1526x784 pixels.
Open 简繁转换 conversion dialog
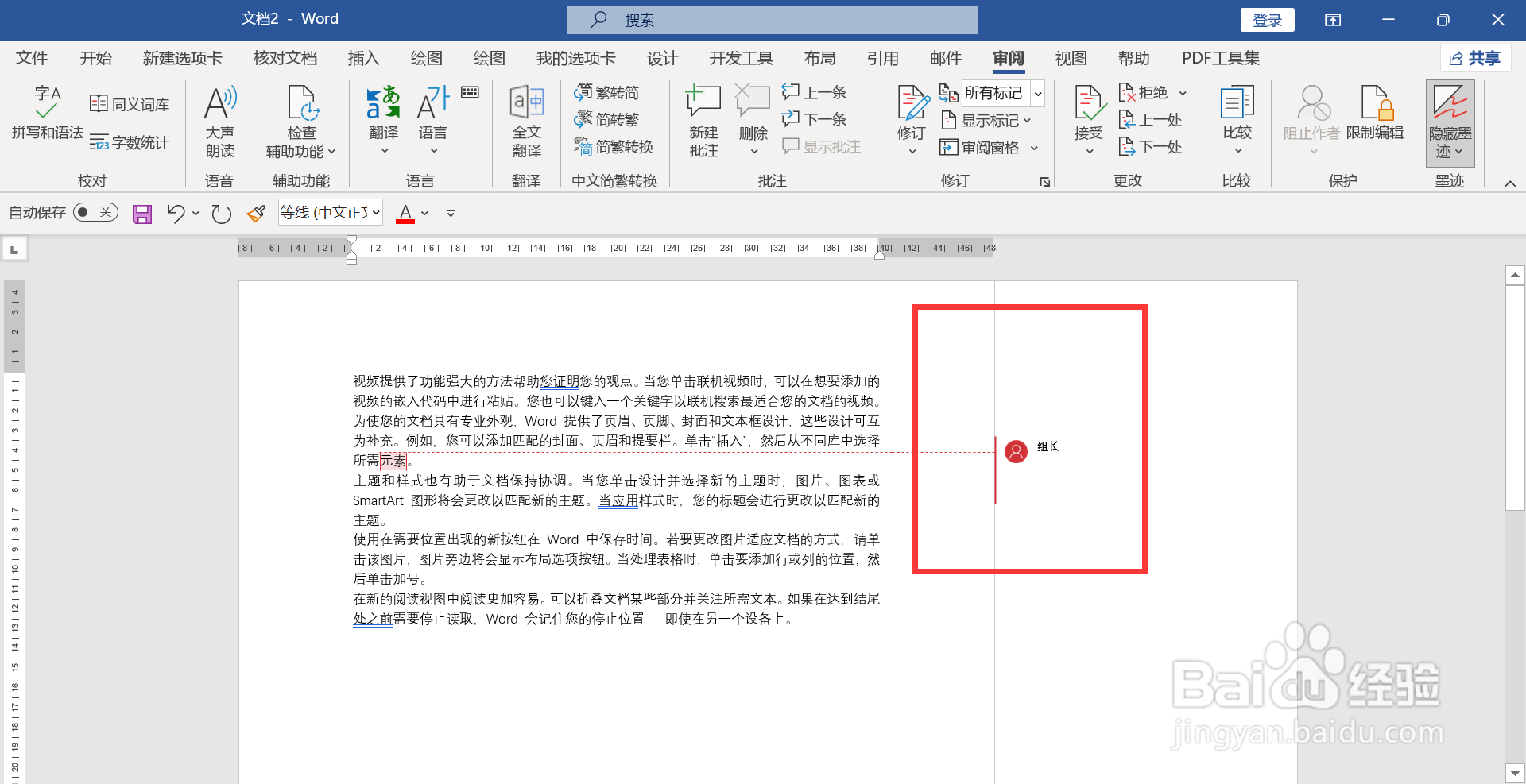(x=614, y=147)
